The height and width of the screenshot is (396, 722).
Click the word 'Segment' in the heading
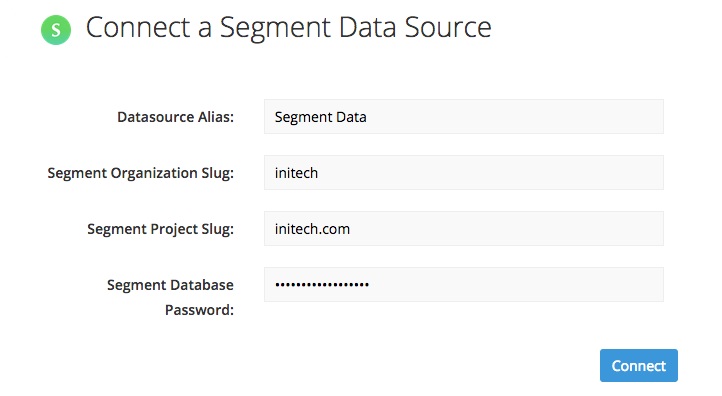click(x=275, y=29)
